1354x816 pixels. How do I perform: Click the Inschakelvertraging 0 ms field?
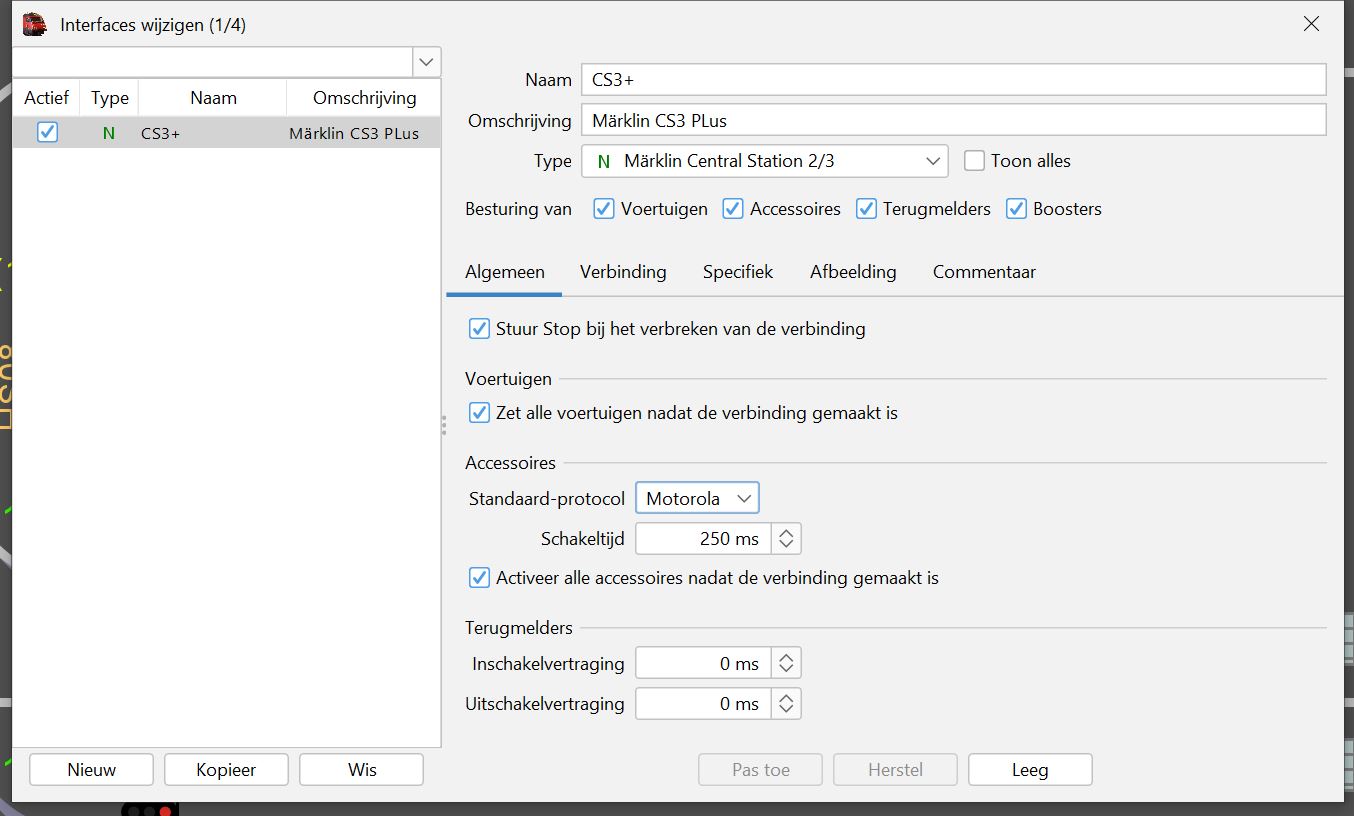point(704,664)
